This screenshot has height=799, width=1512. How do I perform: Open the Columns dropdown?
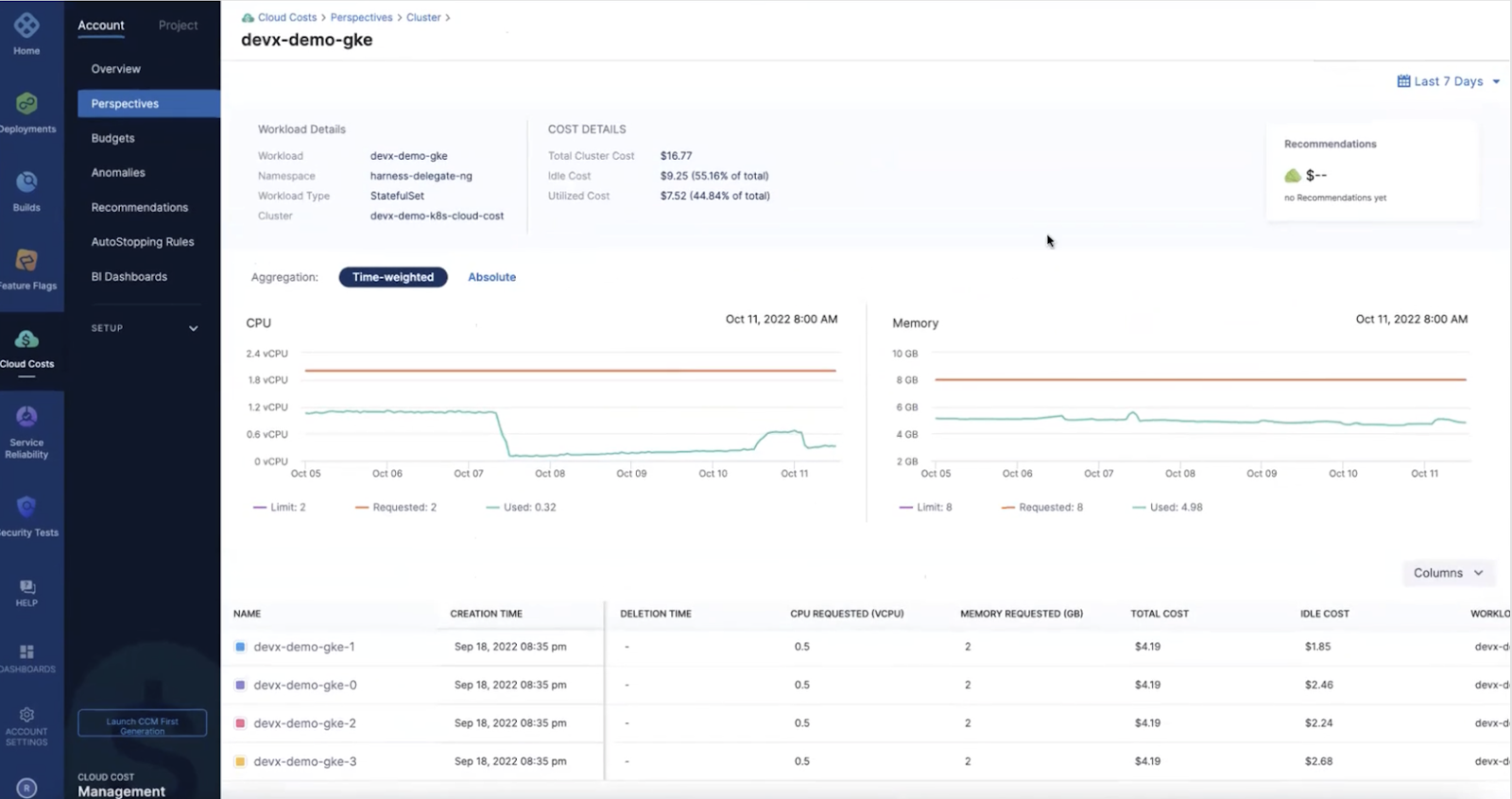pos(1448,573)
